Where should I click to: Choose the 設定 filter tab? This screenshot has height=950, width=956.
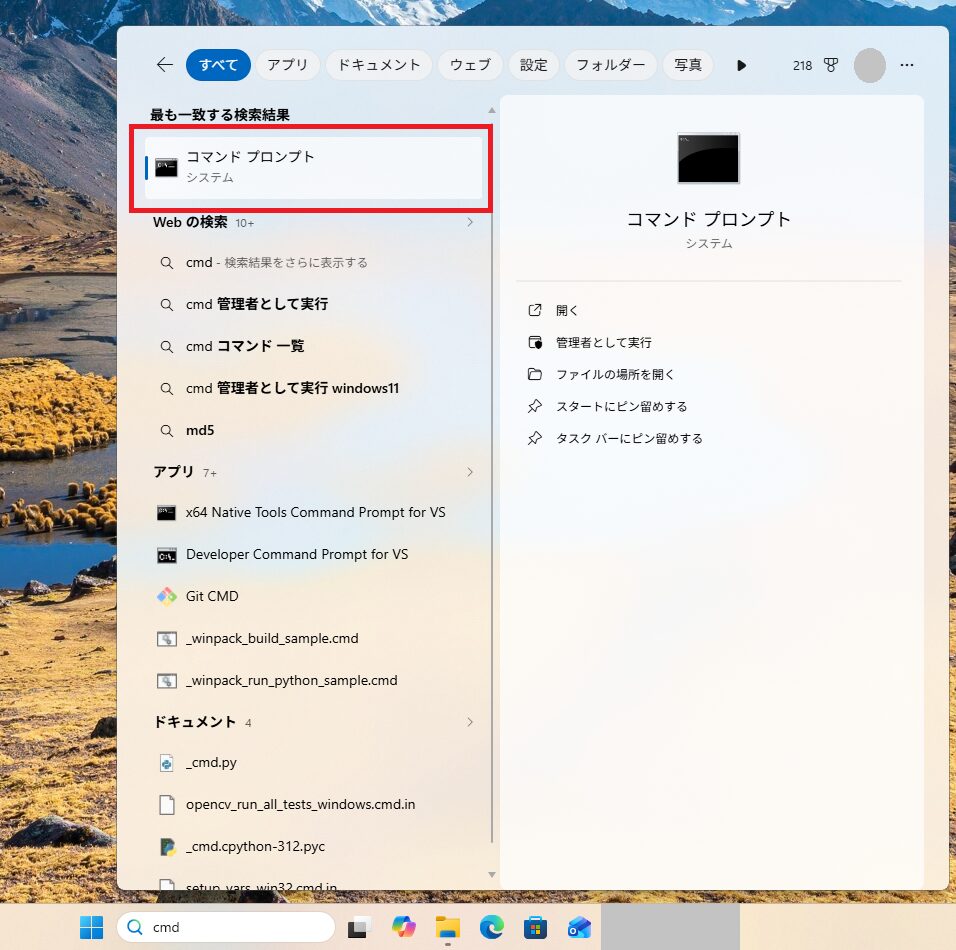pyautogui.click(x=534, y=65)
